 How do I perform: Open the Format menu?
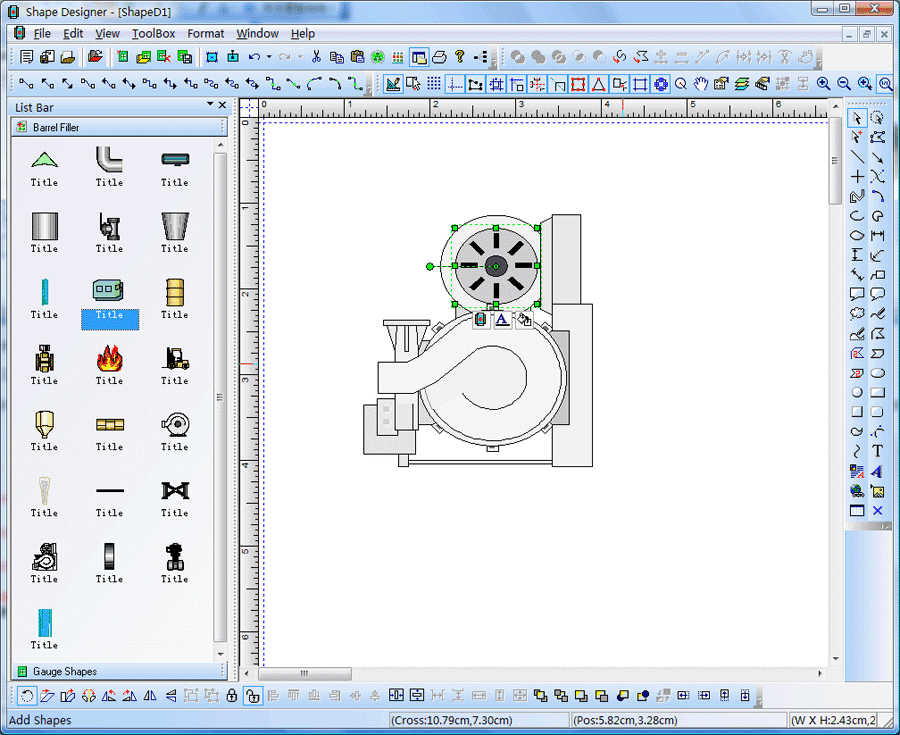pyautogui.click(x=206, y=33)
